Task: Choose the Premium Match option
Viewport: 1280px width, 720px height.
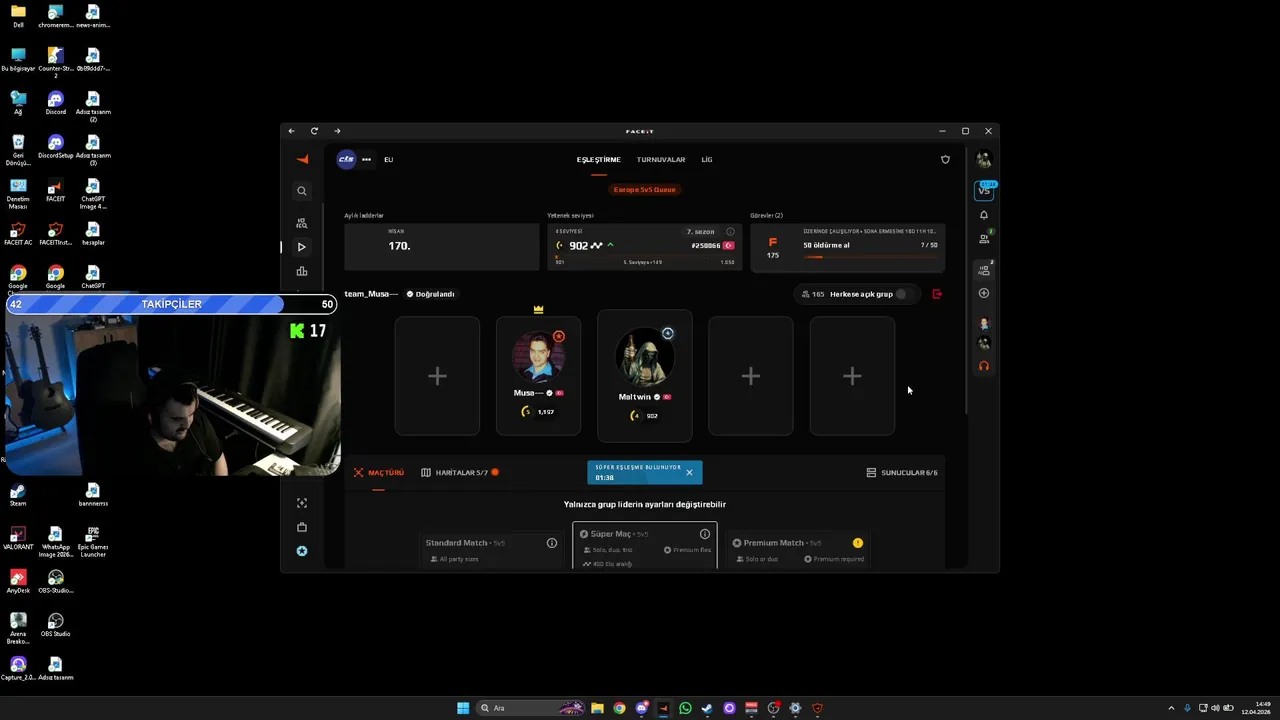Action: point(798,549)
